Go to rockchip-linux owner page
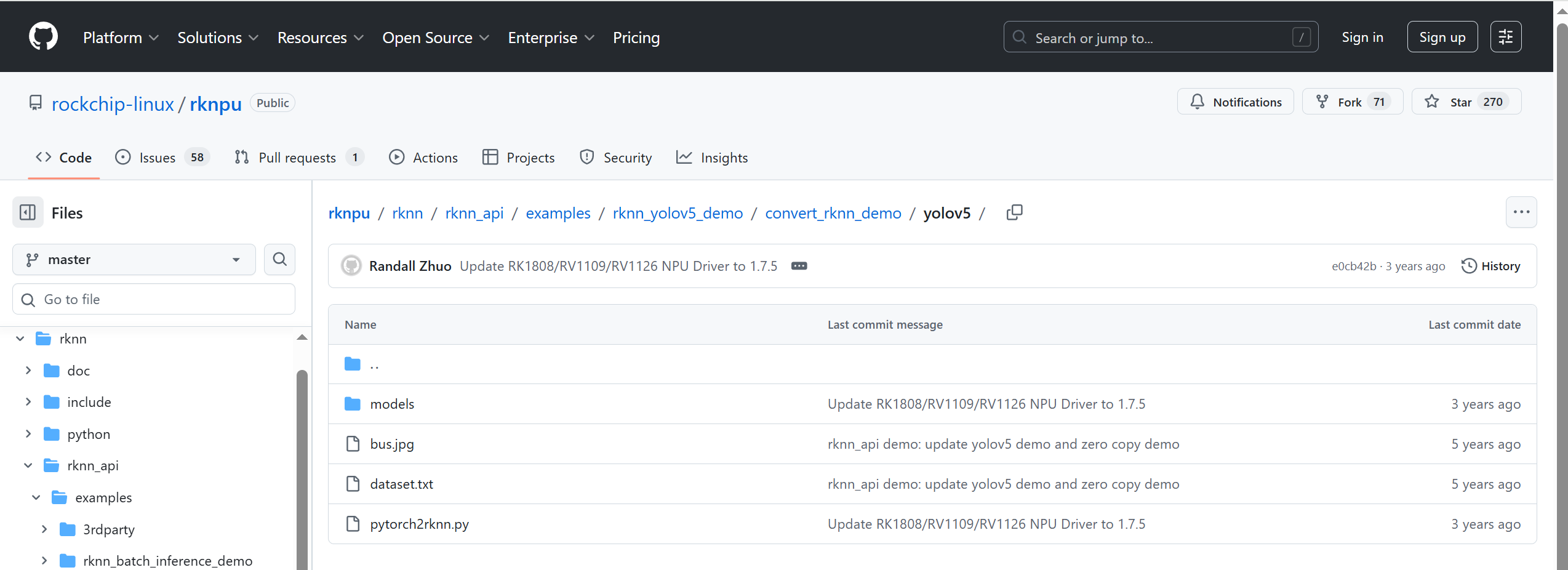This screenshot has width=1568, height=570. [x=113, y=103]
